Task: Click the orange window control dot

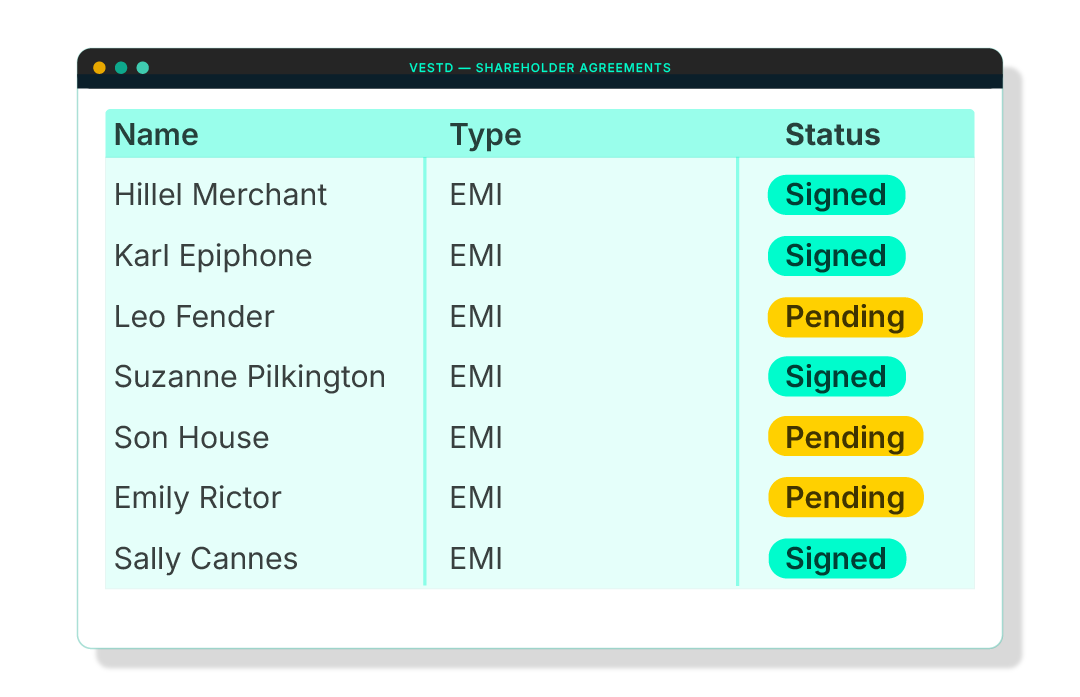Action: pos(99,67)
